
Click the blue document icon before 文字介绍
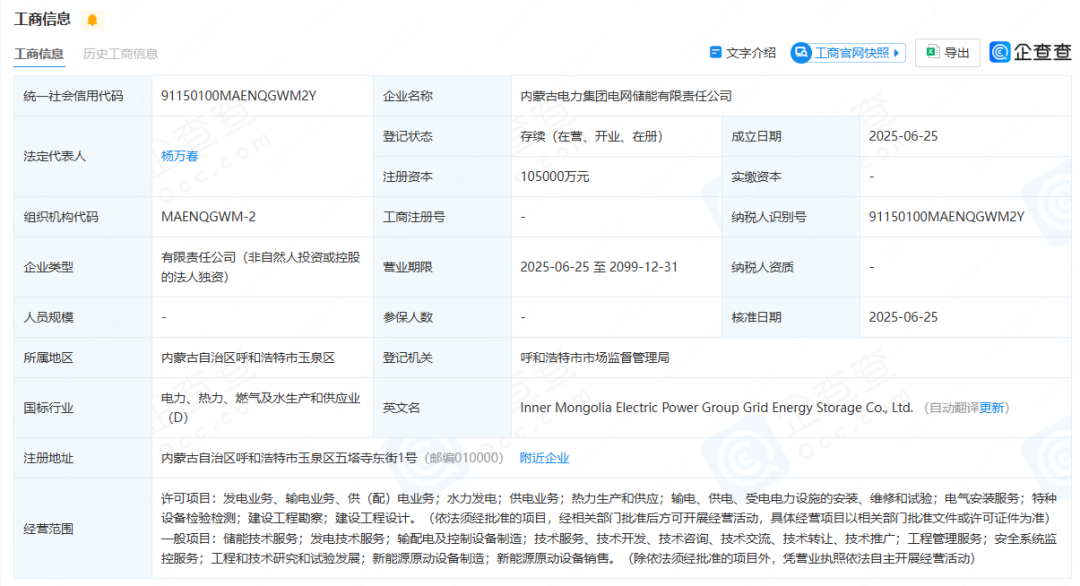coord(715,53)
